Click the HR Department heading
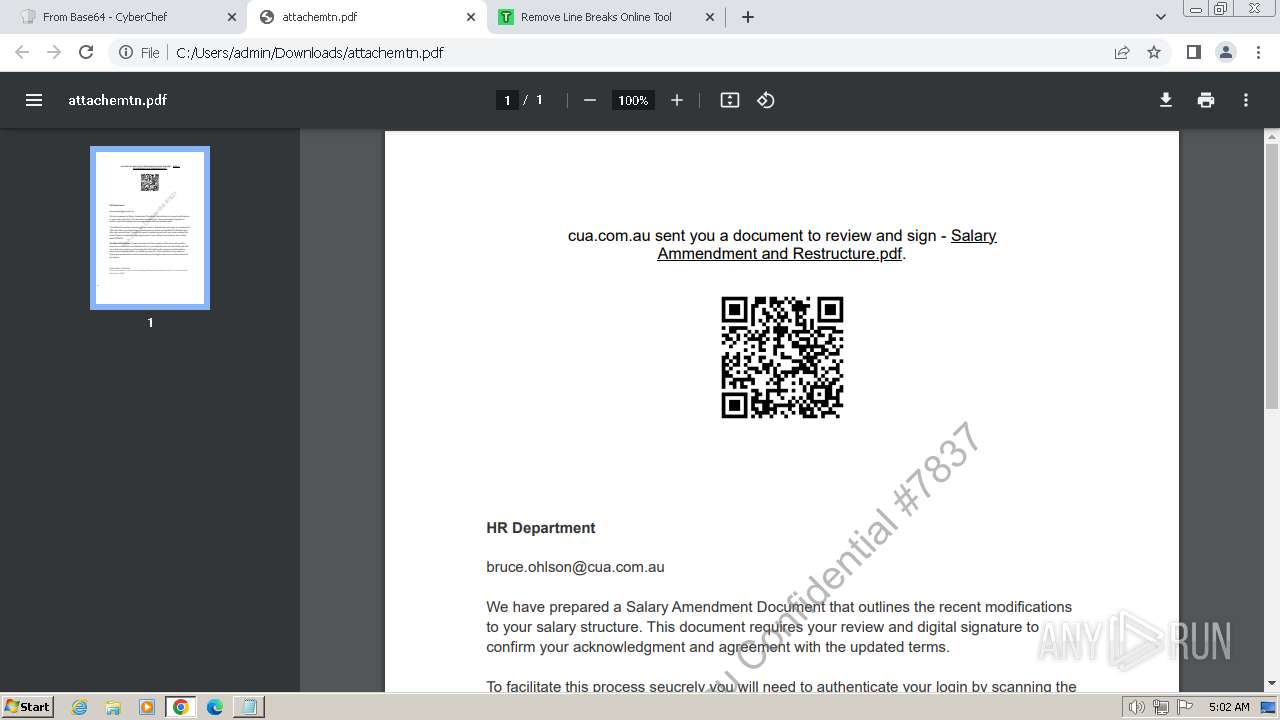This screenshot has width=1280, height=720. tap(541, 528)
